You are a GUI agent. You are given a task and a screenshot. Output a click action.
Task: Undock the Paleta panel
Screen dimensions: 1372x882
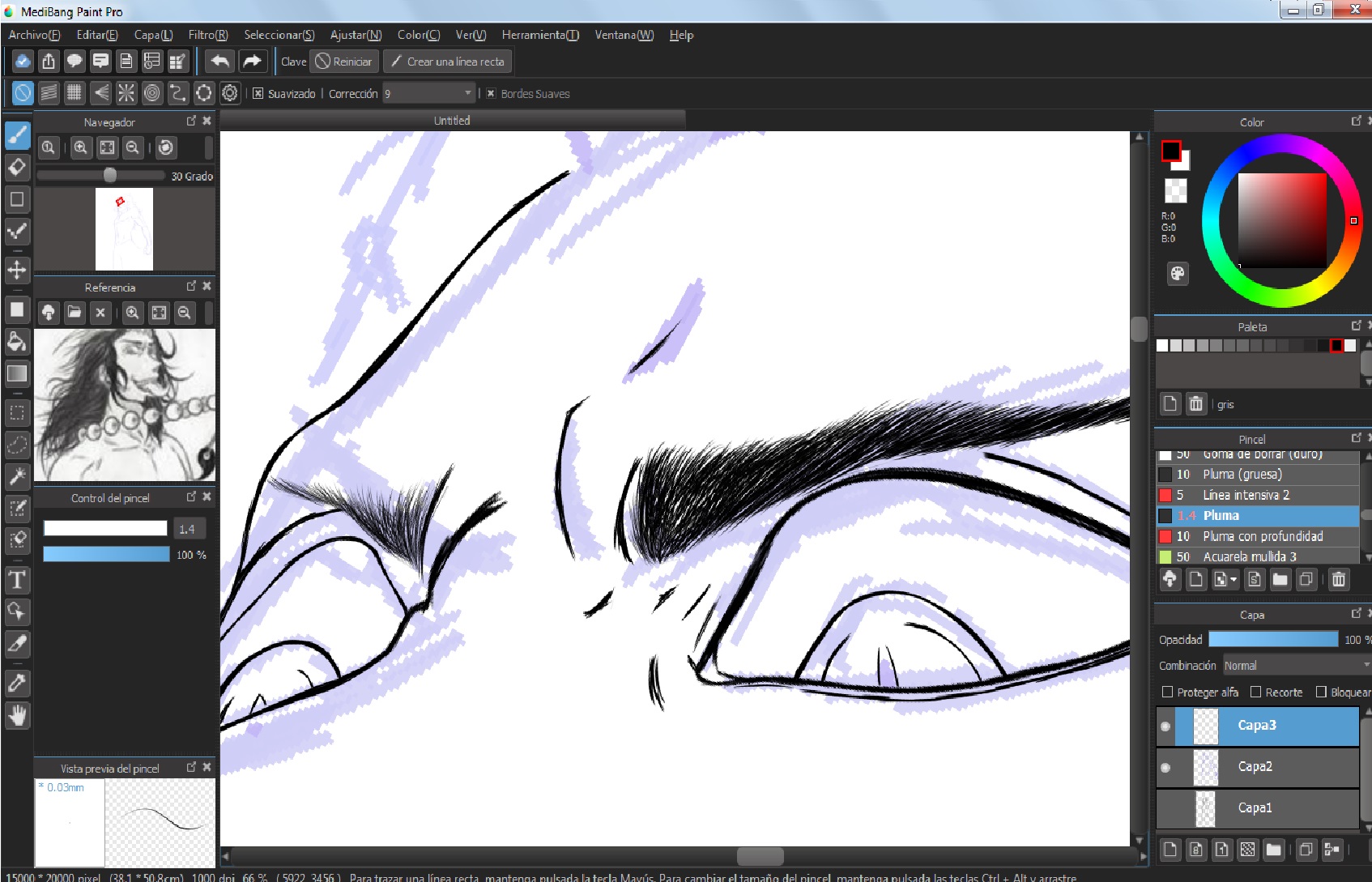pyautogui.click(x=1356, y=326)
